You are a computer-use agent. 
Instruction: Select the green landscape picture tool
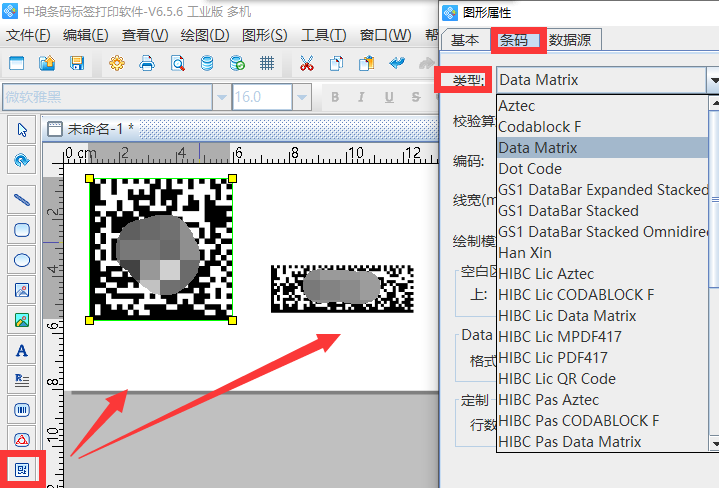coord(22,320)
